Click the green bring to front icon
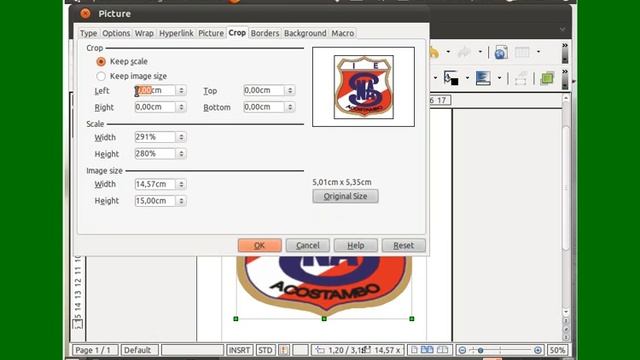 click(x=547, y=78)
